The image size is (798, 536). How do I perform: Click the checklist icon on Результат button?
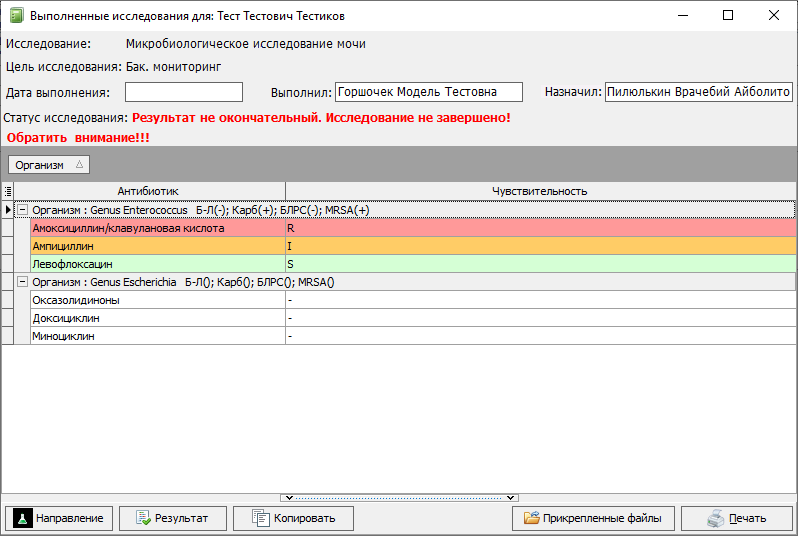pyautogui.click(x=144, y=518)
